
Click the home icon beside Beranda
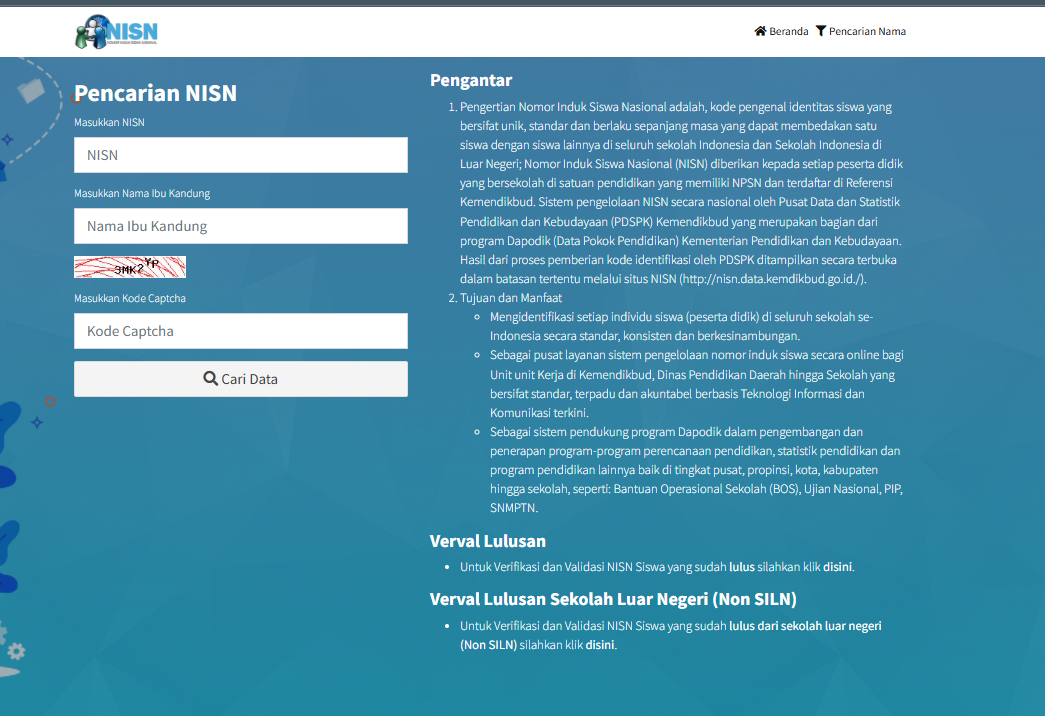pos(760,31)
